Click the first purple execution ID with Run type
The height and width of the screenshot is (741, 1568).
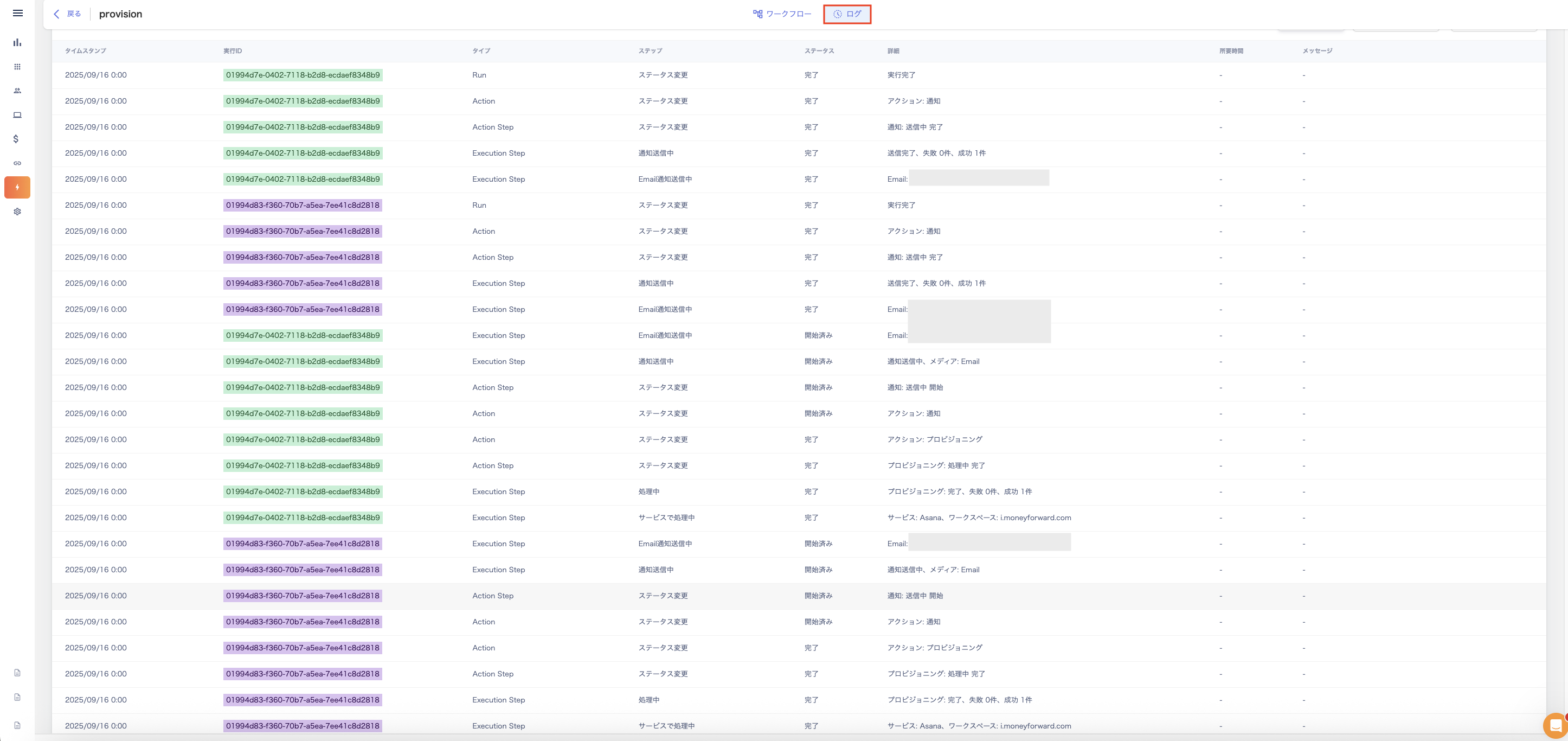tap(303, 205)
